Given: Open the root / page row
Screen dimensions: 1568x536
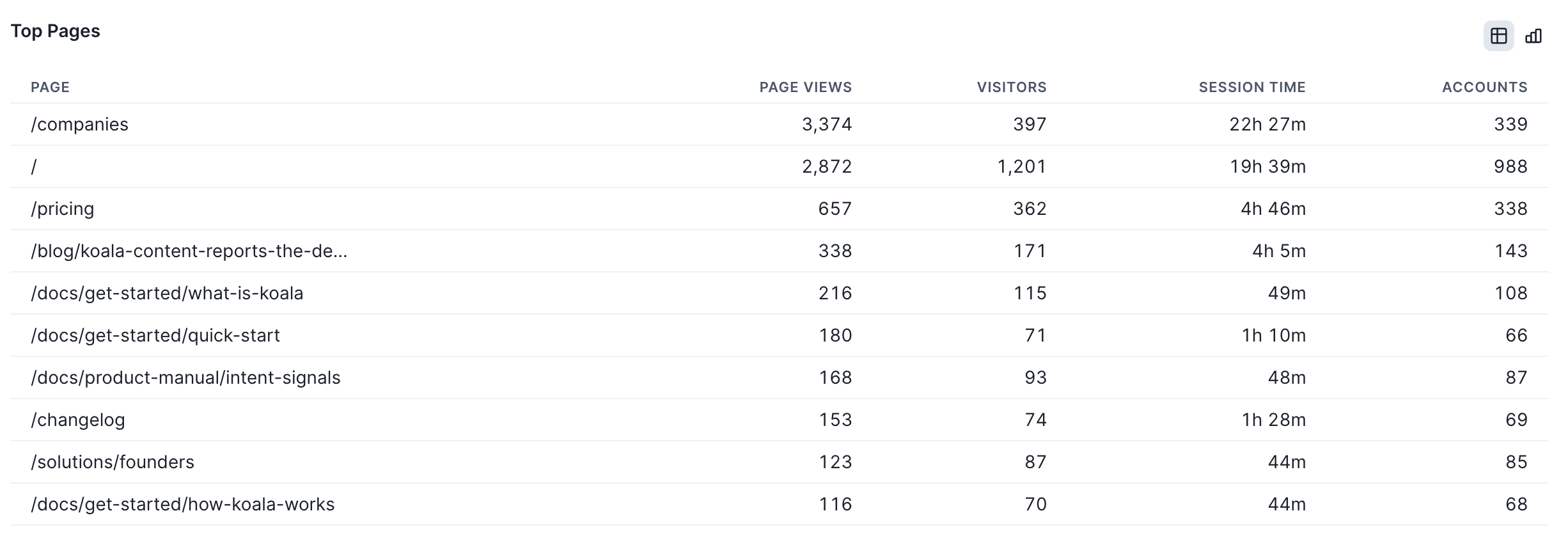Looking at the screenshot, I should (x=779, y=166).
